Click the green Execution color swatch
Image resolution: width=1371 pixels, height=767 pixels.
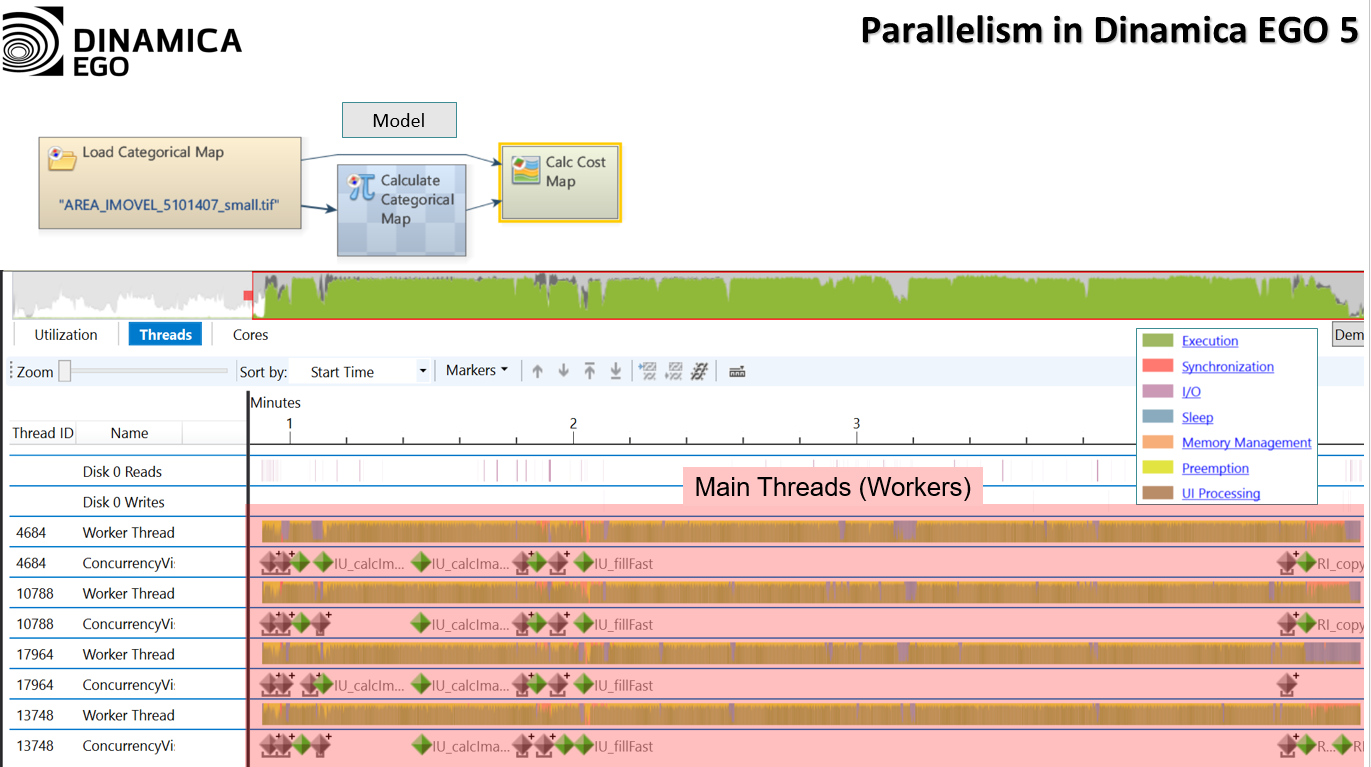click(x=1157, y=341)
